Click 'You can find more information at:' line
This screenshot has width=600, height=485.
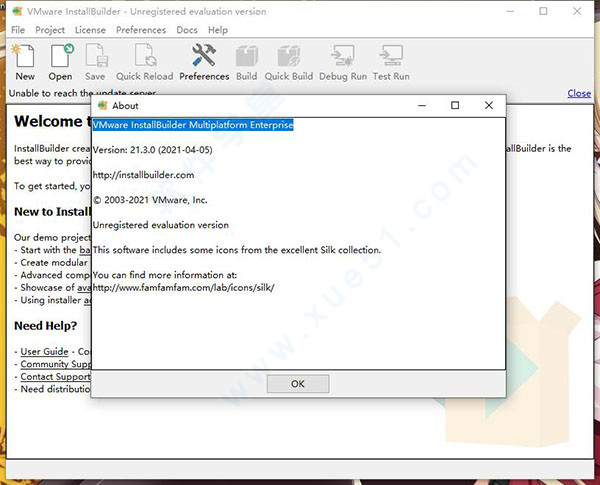coord(165,275)
